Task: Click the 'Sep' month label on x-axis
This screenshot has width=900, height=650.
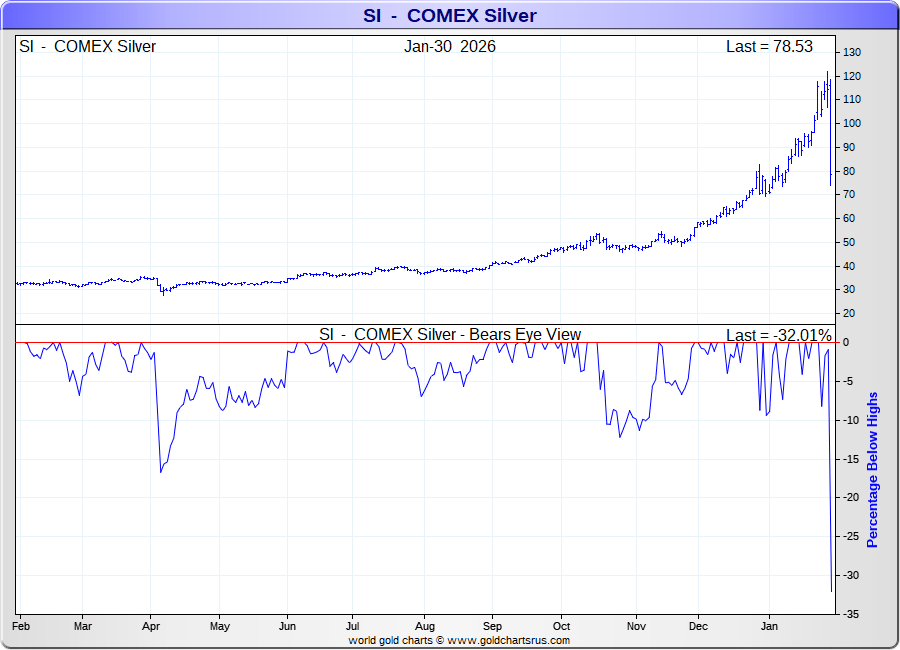Action: (492, 626)
